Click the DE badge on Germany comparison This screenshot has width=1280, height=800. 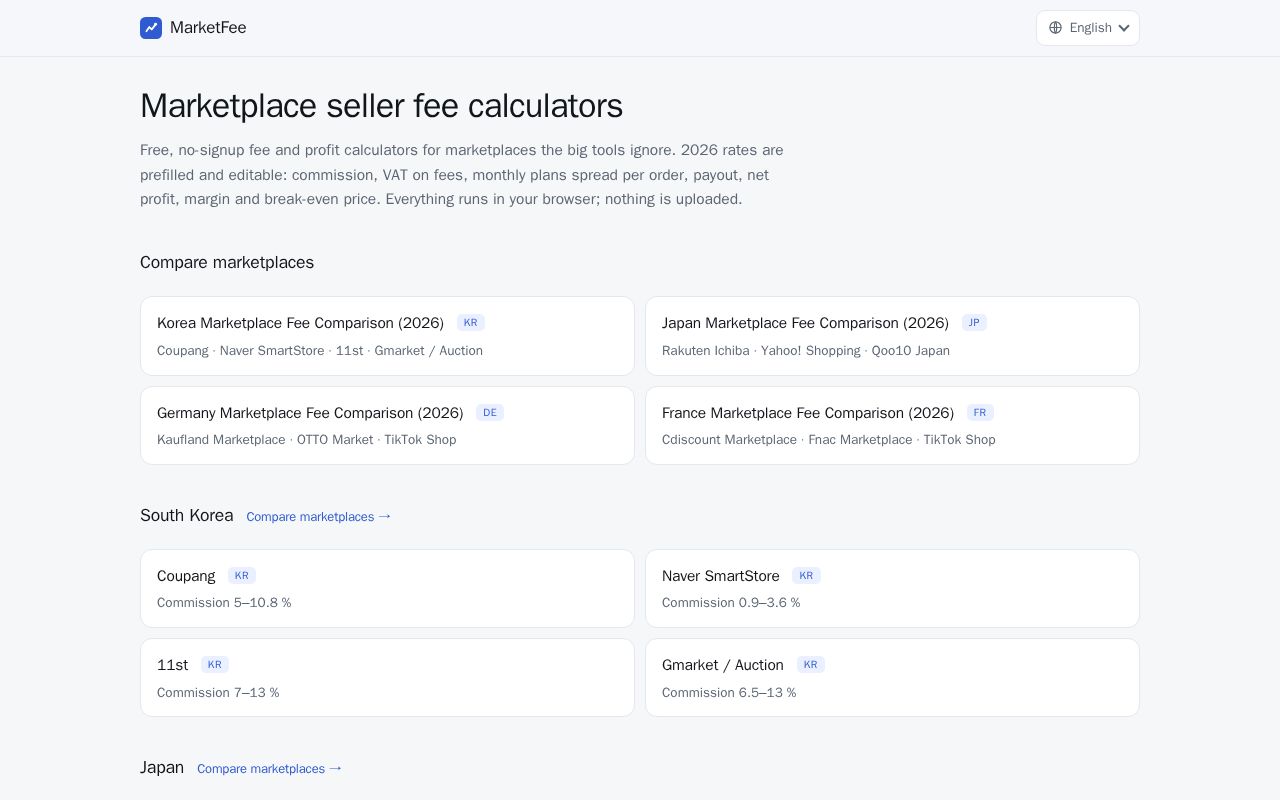tap(490, 413)
